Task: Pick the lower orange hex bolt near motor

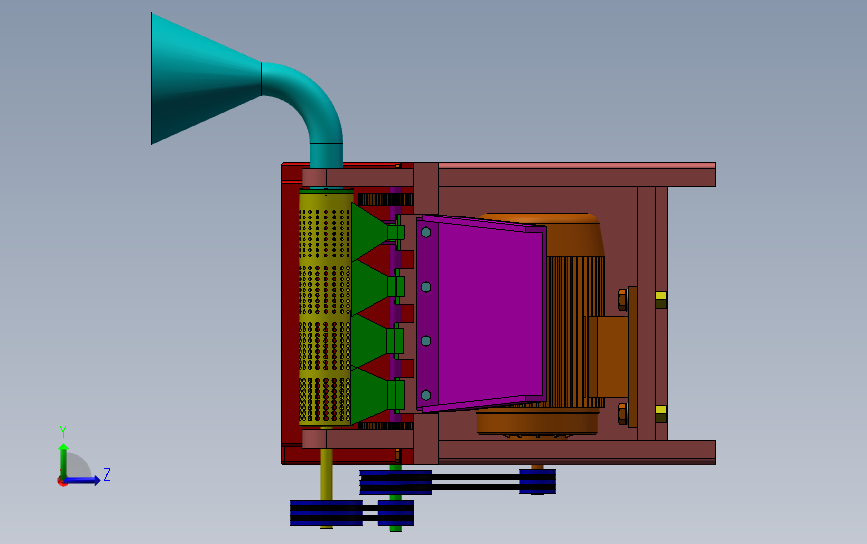Action: coord(623,414)
